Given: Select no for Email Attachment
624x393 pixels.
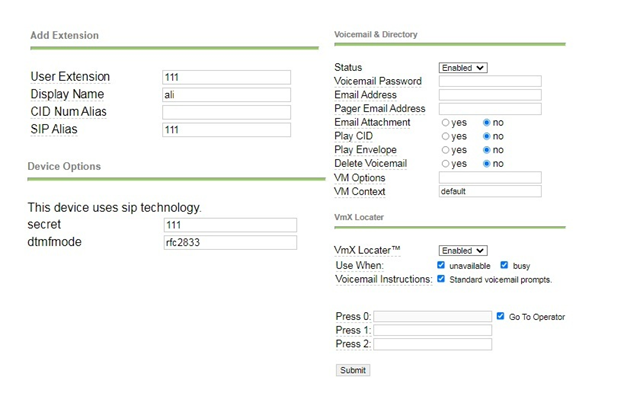Looking at the screenshot, I should pyautogui.click(x=486, y=123).
